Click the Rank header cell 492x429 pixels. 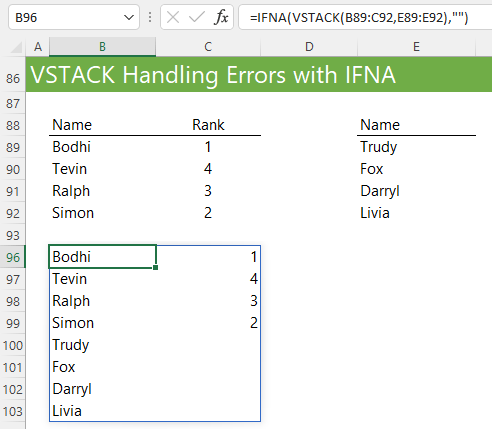[x=208, y=125]
